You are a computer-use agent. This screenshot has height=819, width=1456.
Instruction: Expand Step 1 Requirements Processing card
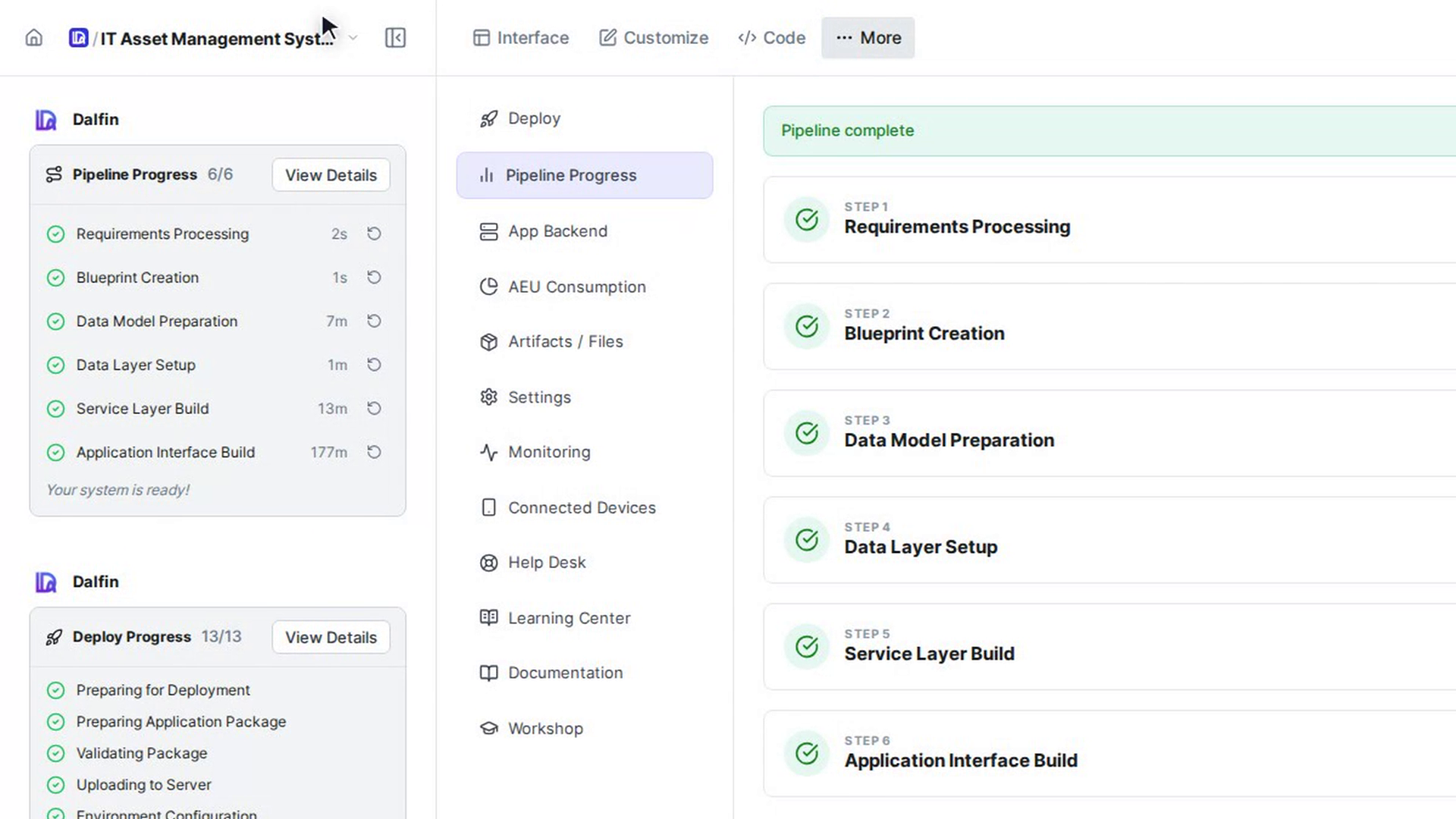[1109, 220]
